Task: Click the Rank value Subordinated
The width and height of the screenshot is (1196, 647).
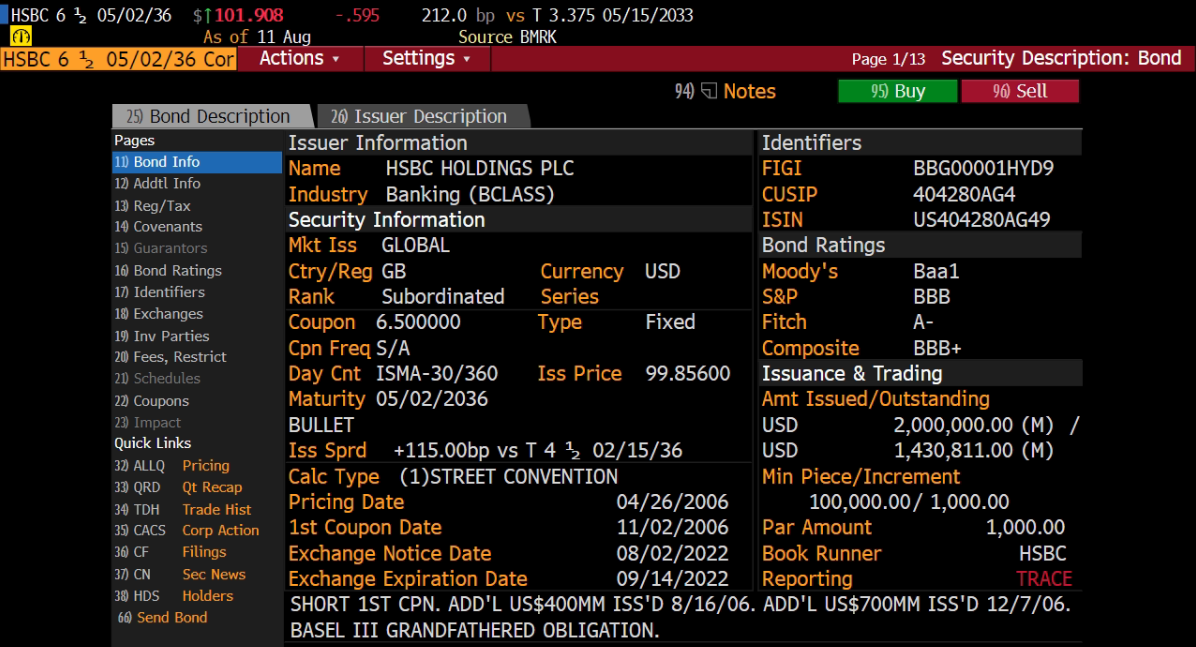Action: [442, 297]
